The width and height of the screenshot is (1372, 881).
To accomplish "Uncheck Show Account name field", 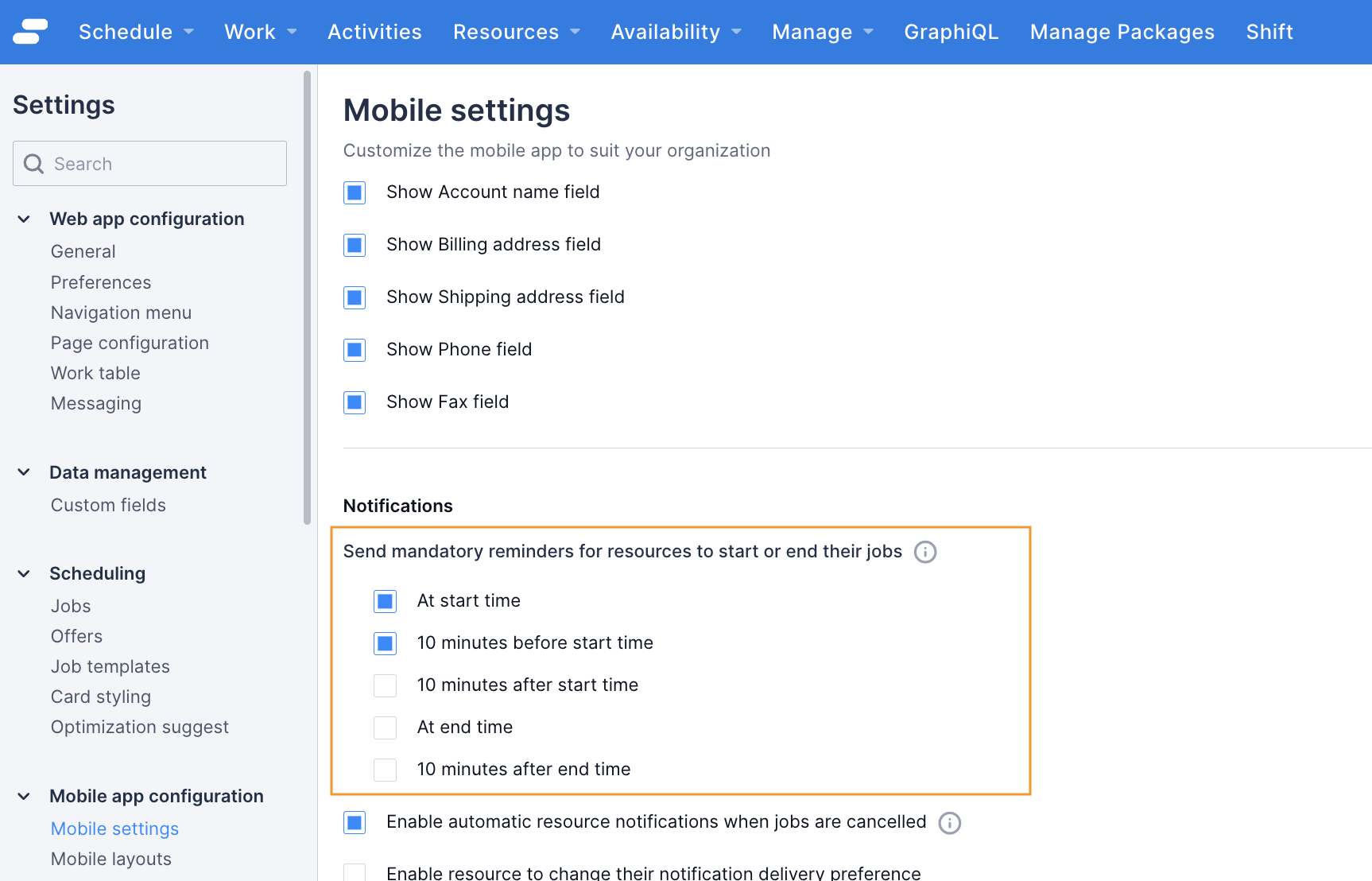I will 354,192.
